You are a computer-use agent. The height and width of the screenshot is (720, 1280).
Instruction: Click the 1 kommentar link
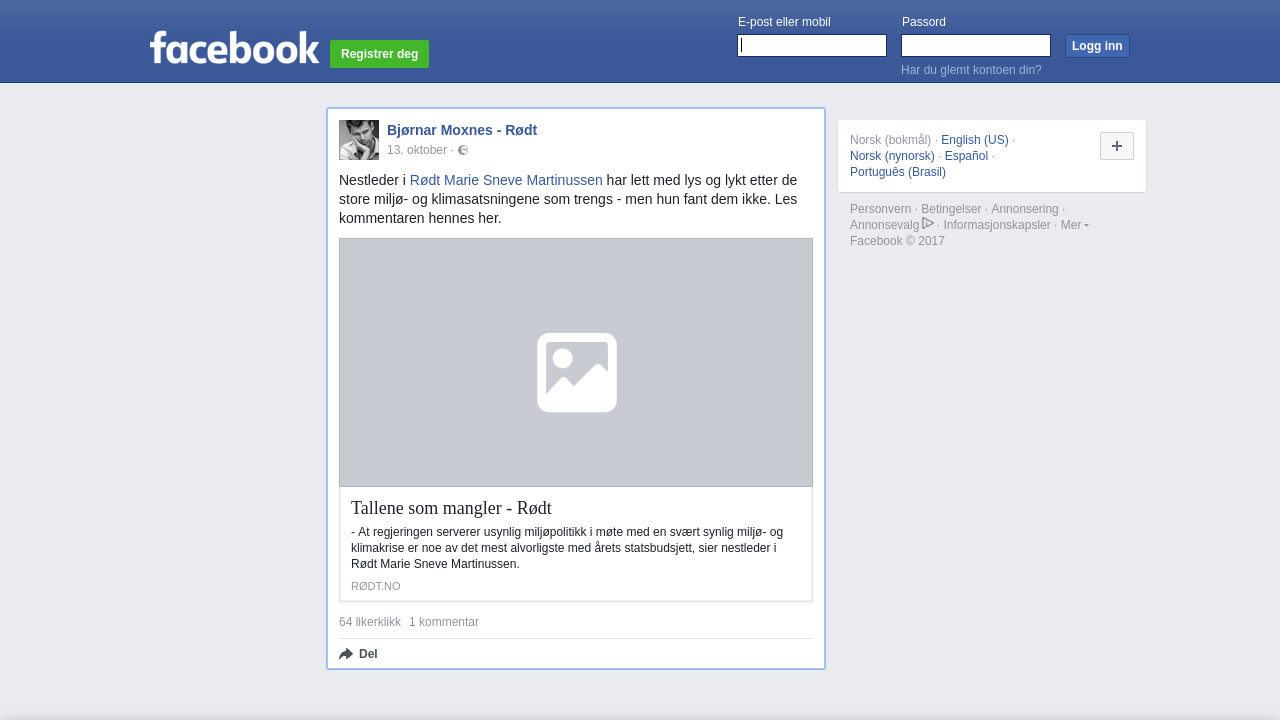click(x=444, y=622)
